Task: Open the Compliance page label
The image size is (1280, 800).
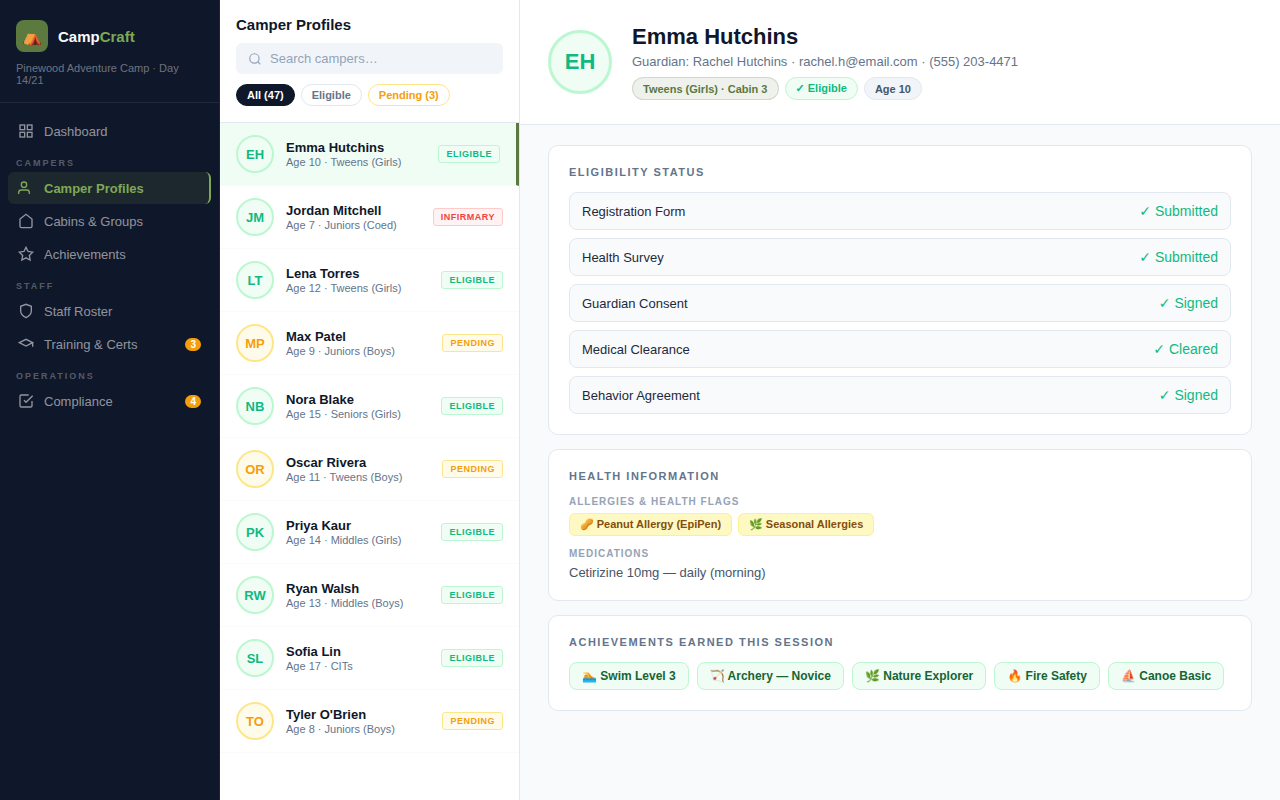Action: point(78,401)
